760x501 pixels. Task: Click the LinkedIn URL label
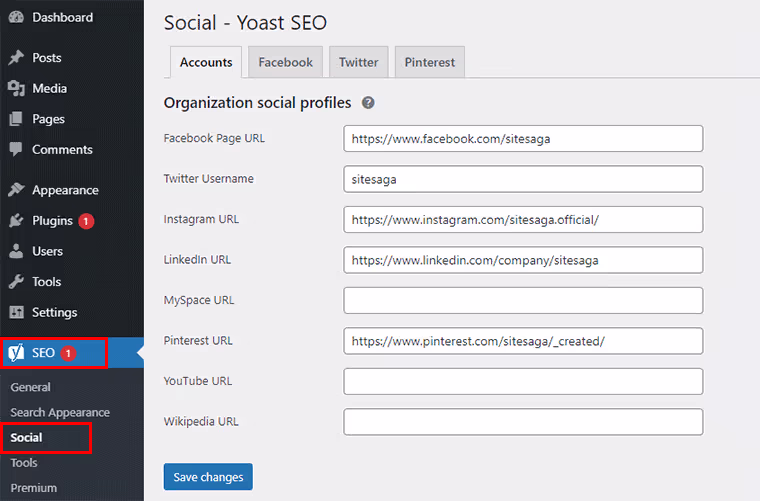point(197,259)
